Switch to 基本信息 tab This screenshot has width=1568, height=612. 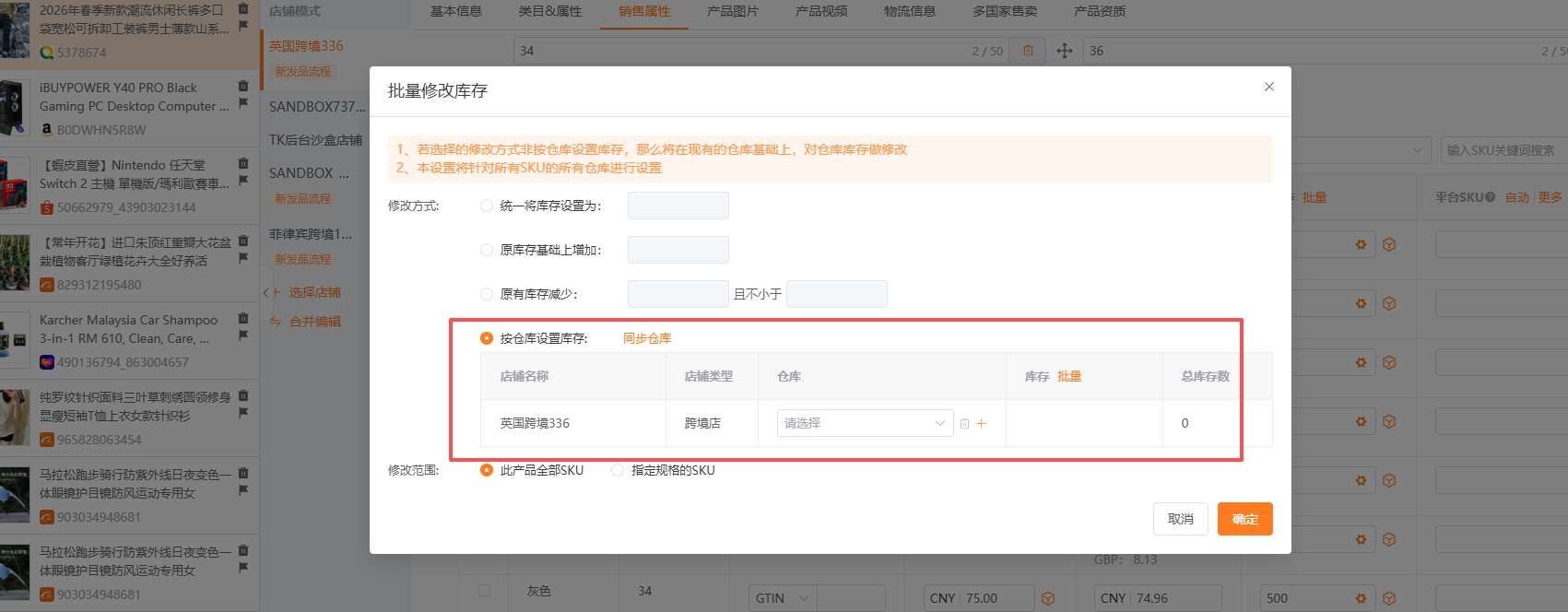[x=456, y=11]
